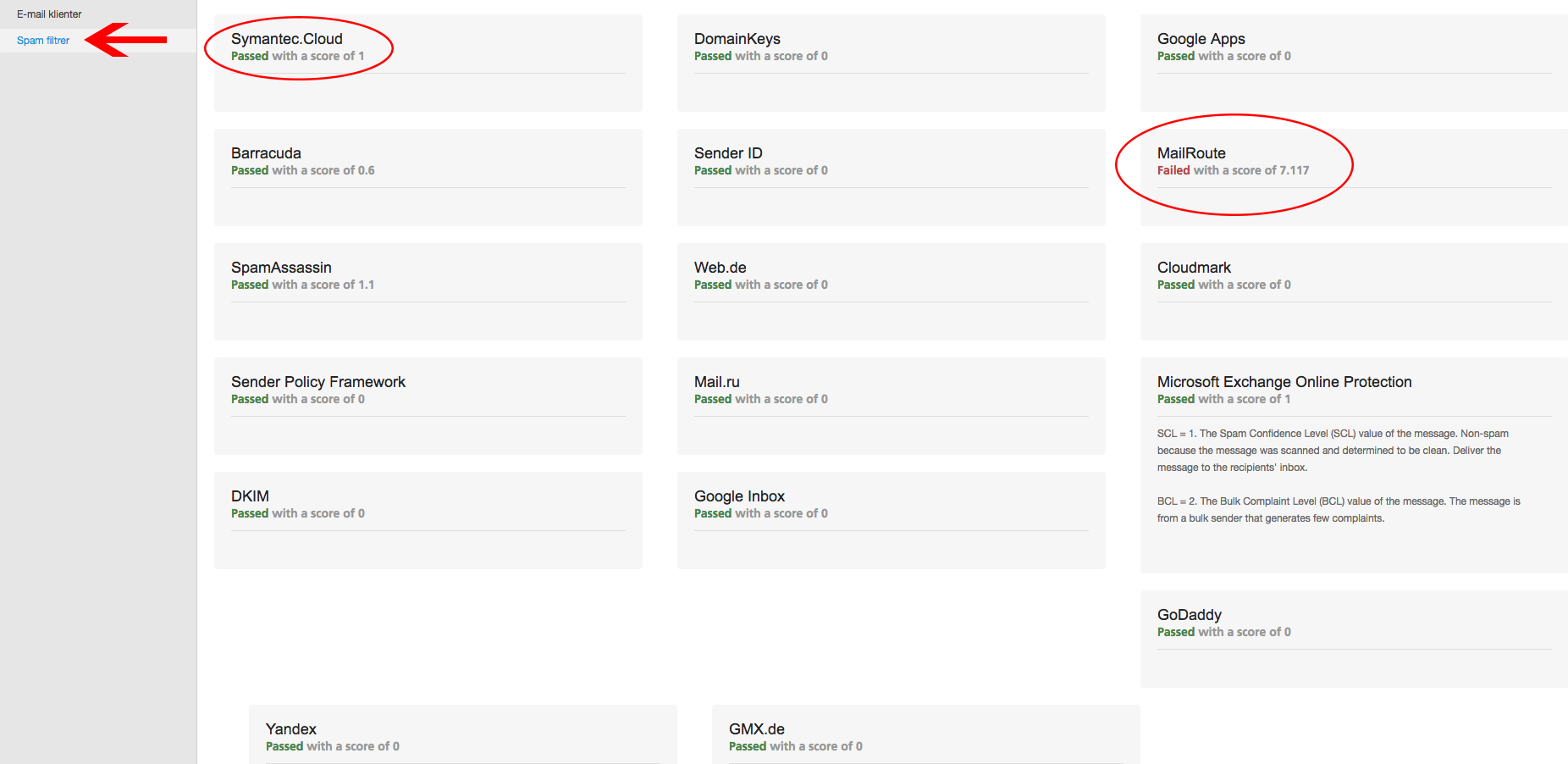Select the Spam filtrer sidebar item
This screenshot has height=764, width=1568.
[x=43, y=41]
